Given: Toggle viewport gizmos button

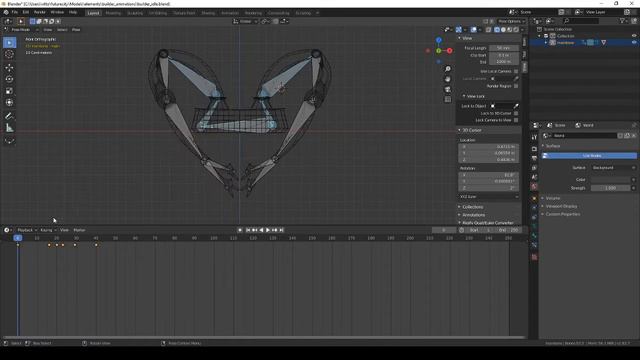Looking at the screenshot, I should [458, 29].
